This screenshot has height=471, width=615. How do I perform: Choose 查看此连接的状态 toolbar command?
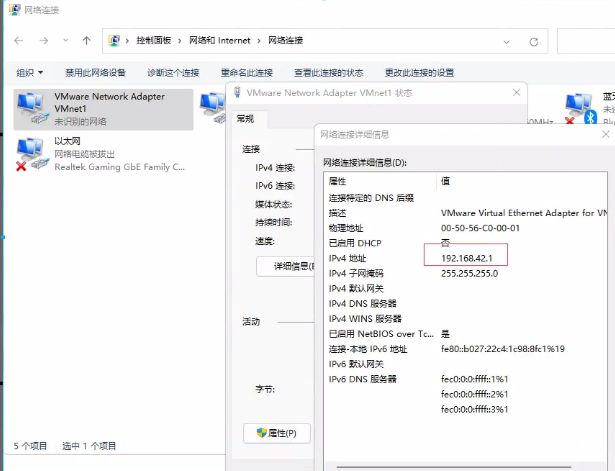click(329, 73)
